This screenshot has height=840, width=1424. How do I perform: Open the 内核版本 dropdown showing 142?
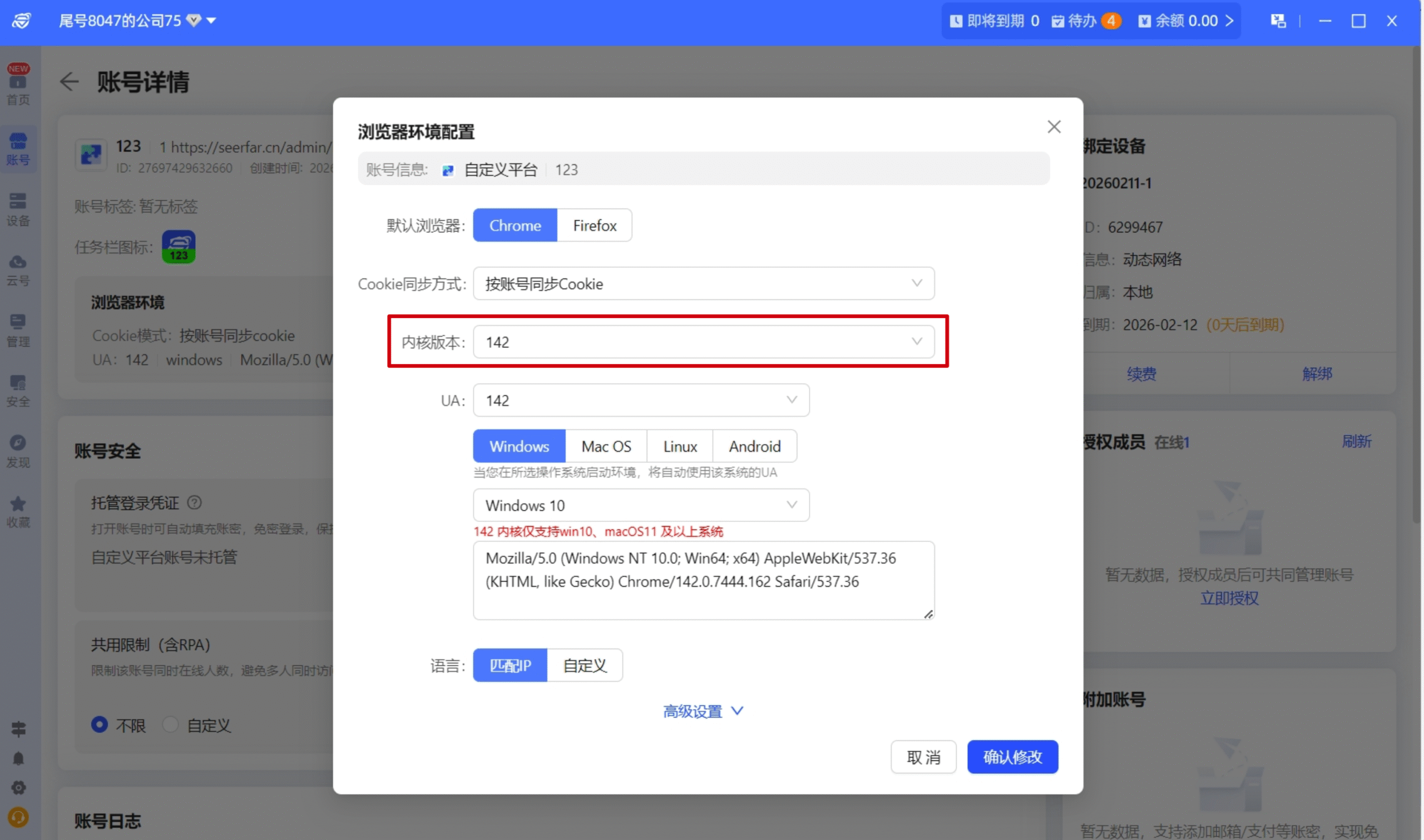[x=703, y=342]
